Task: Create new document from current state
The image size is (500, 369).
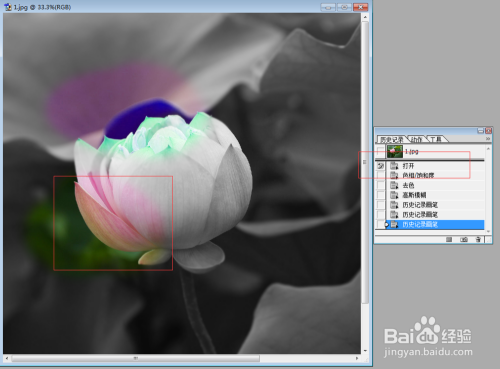Action: 449,239
